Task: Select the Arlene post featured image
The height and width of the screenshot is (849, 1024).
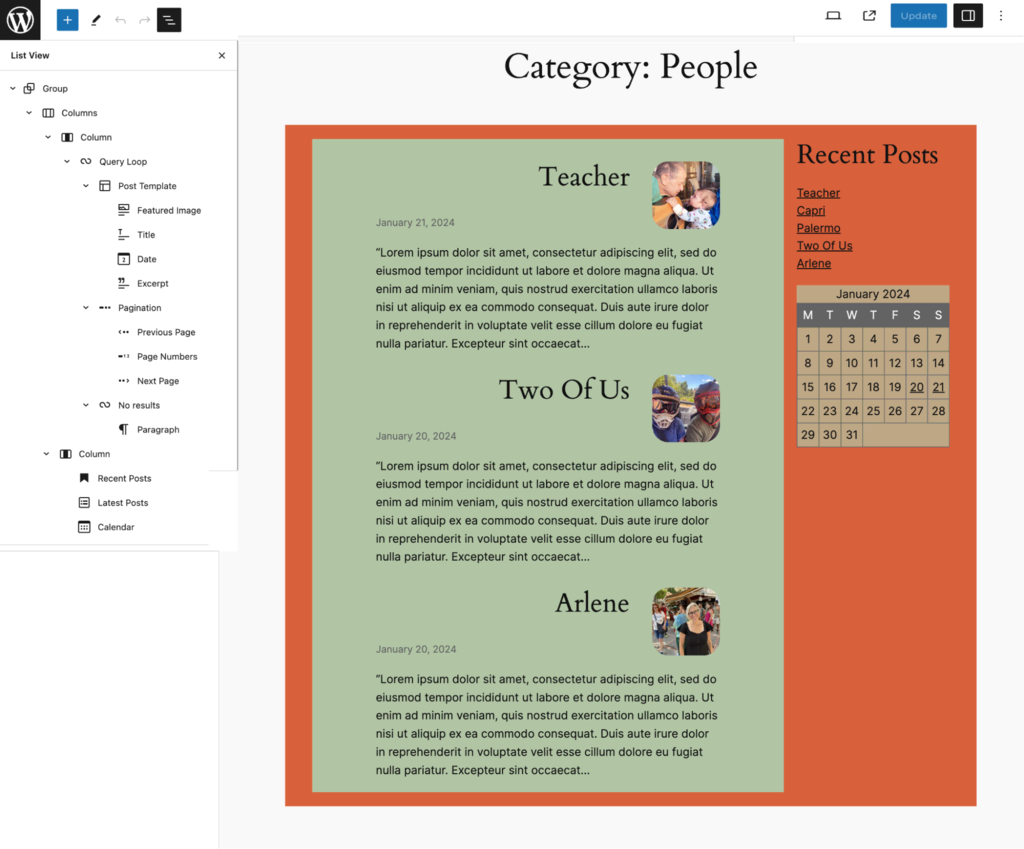Action: coord(686,621)
